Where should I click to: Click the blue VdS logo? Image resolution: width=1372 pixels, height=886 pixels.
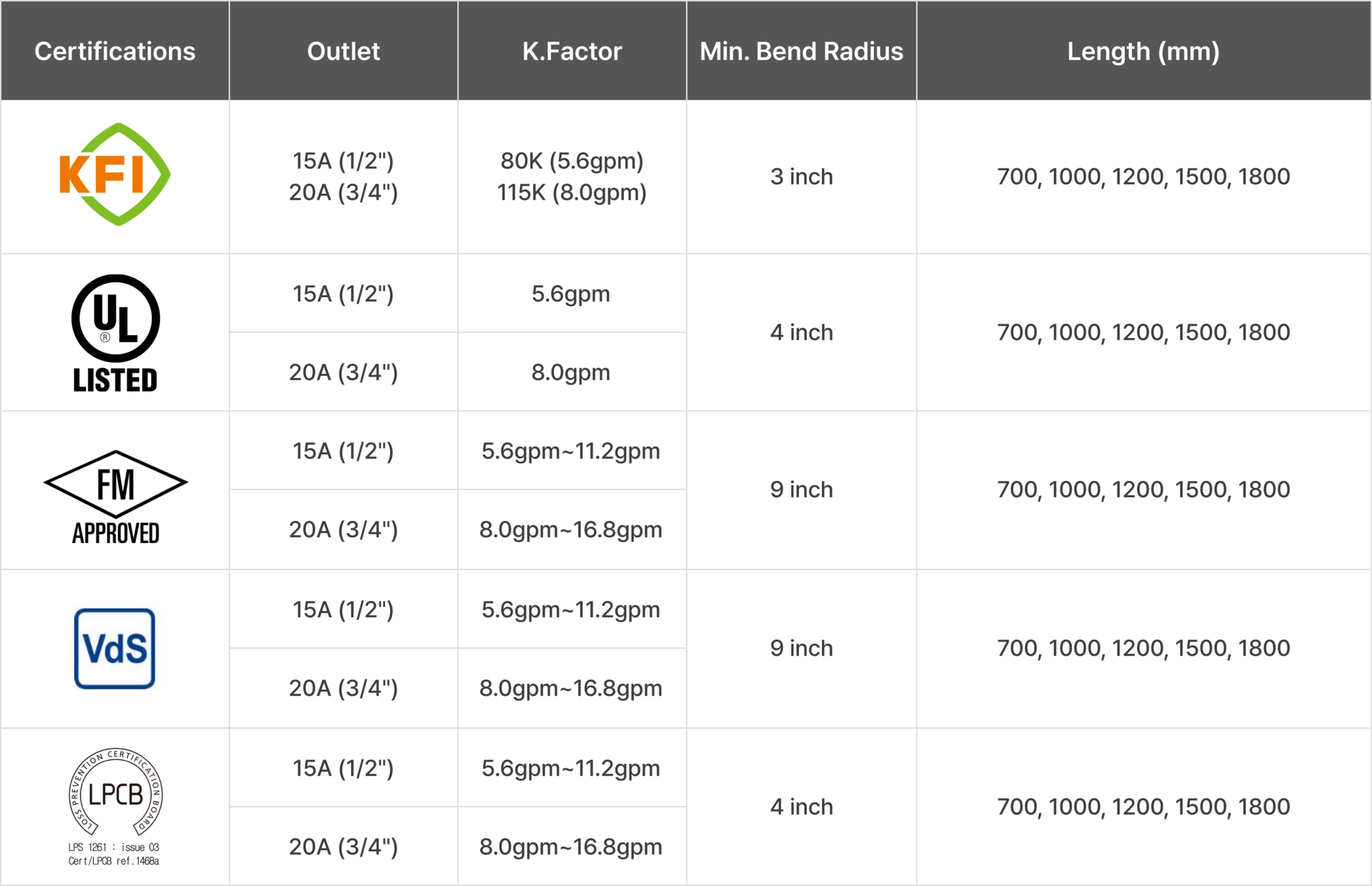[114, 648]
